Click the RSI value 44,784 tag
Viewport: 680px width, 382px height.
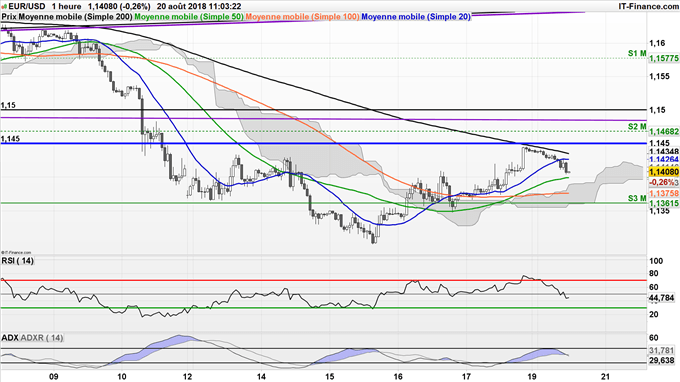[662, 298]
